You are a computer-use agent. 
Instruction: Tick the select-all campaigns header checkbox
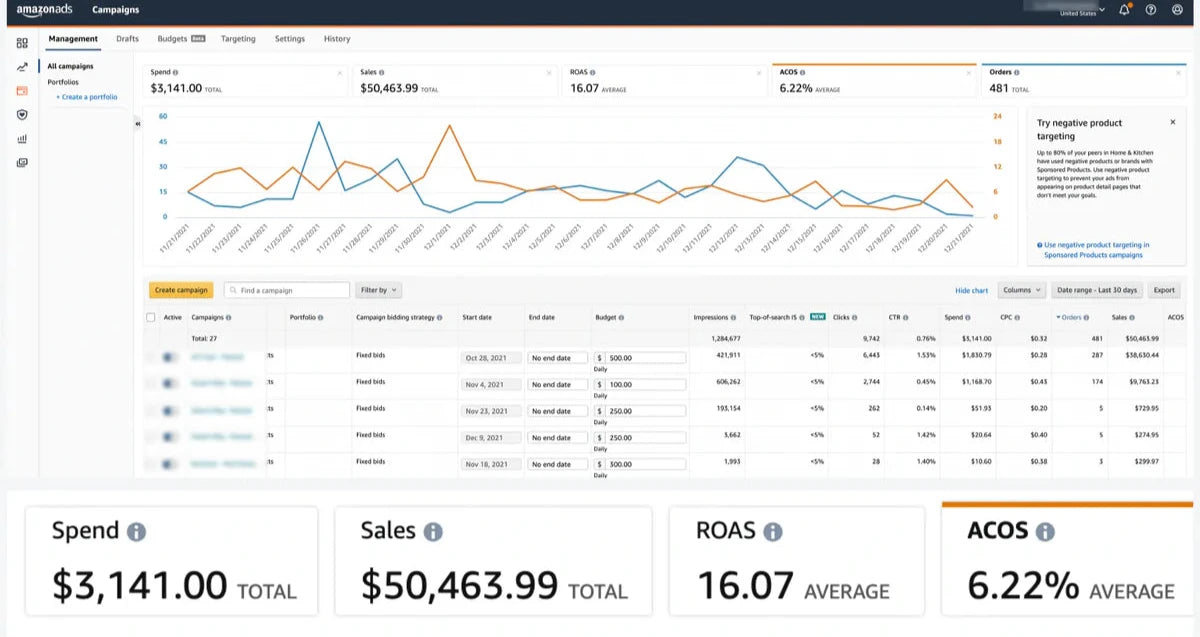[x=151, y=317]
